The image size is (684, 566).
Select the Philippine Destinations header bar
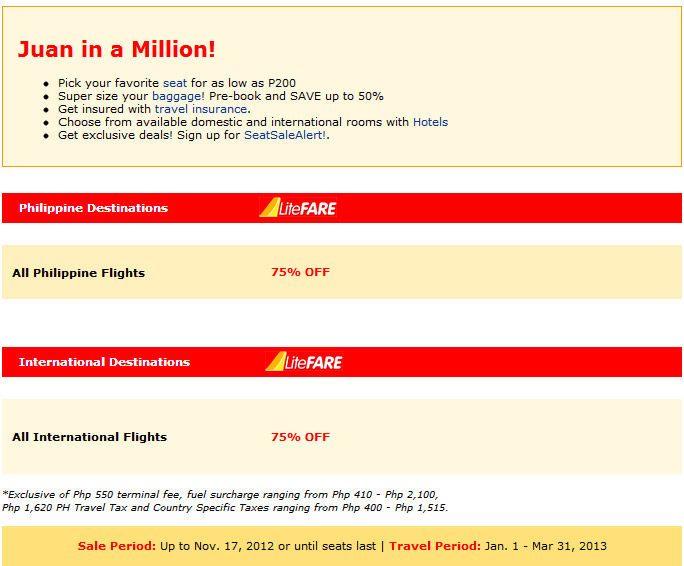(x=342, y=208)
